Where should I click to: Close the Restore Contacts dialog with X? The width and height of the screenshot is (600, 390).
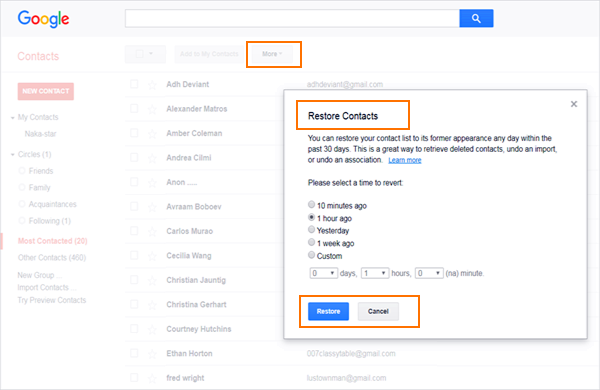click(574, 104)
